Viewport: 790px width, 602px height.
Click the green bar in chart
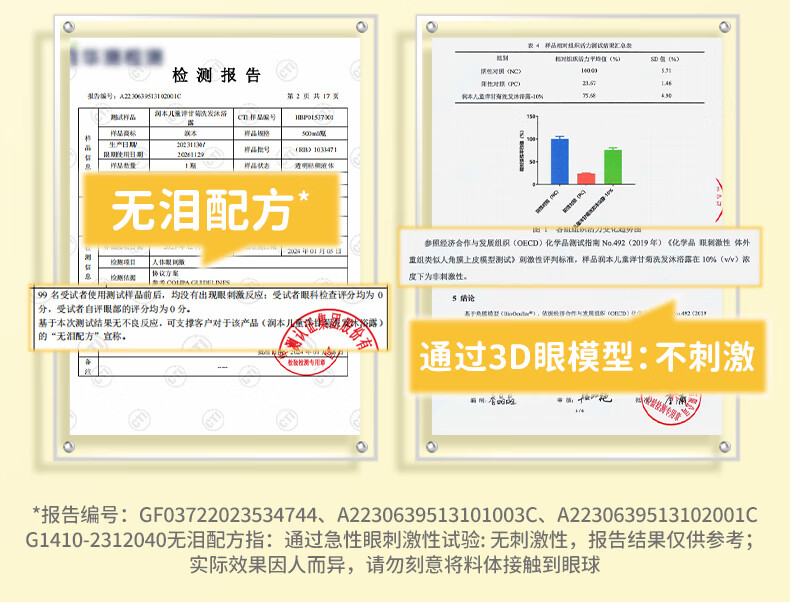tap(612, 166)
